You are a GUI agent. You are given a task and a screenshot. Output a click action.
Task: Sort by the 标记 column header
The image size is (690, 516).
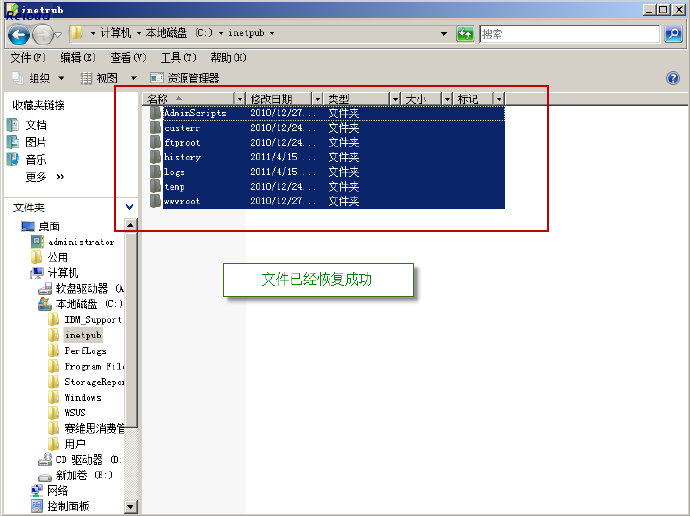point(473,99)
